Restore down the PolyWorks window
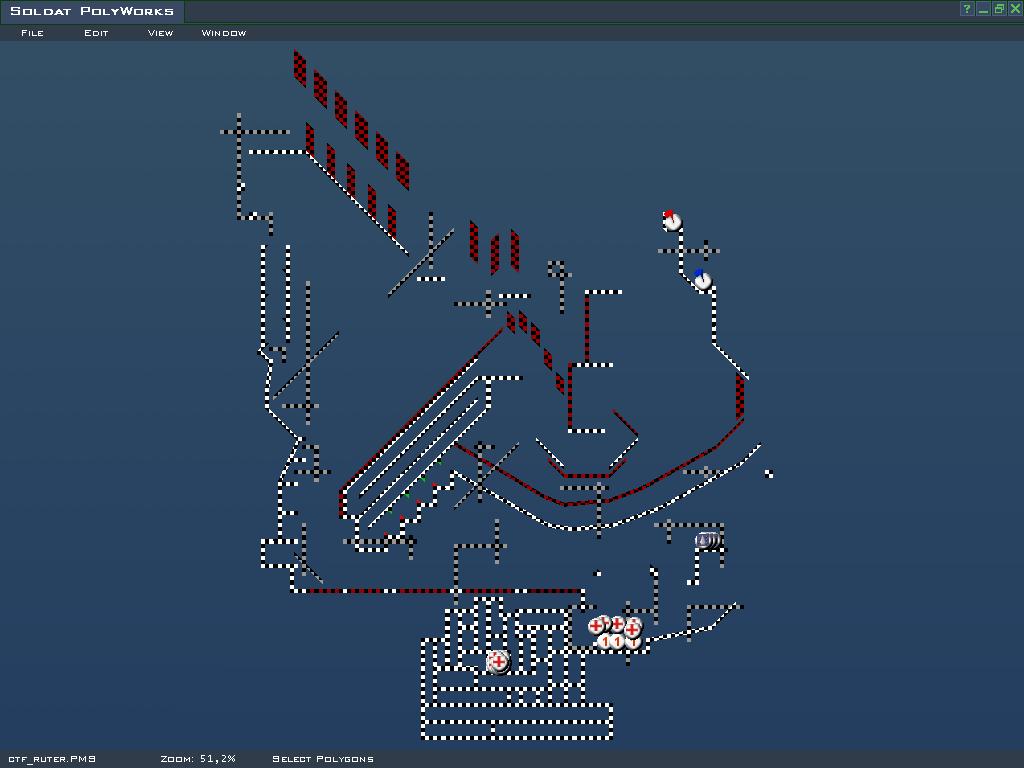This screenshot has width=1024, height=768. [999, 9]
